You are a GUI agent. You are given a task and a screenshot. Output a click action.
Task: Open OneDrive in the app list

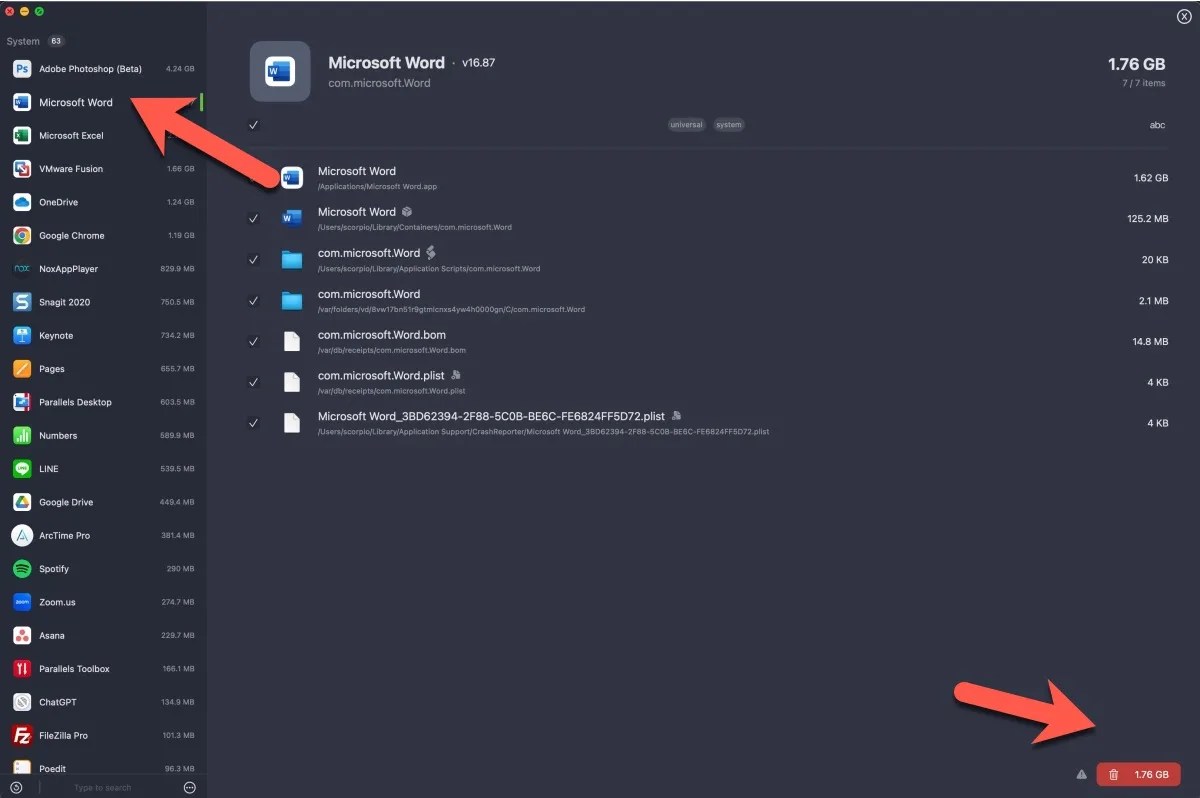tap(103, 202)
